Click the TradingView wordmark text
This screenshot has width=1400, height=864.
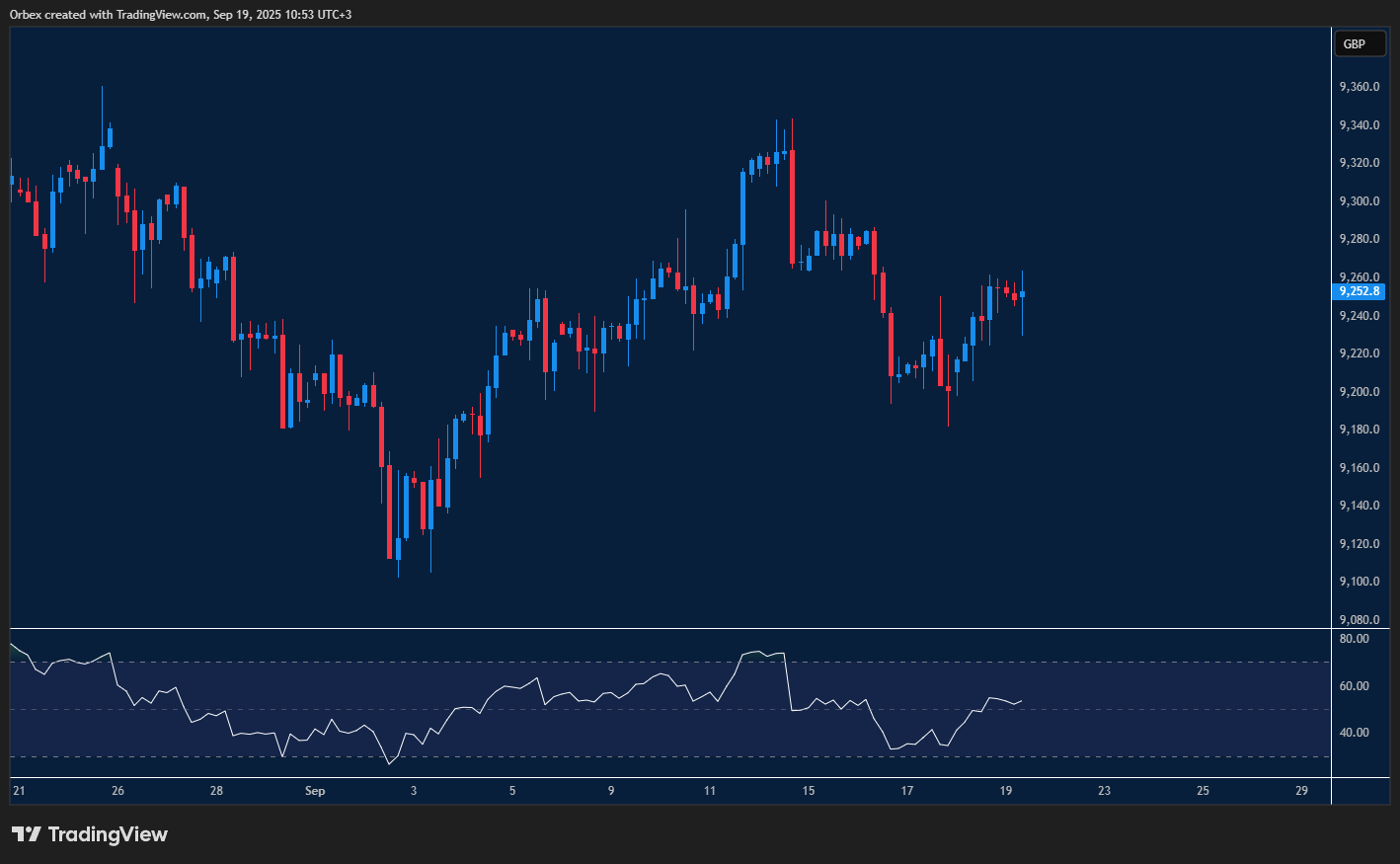coord(108,834)
